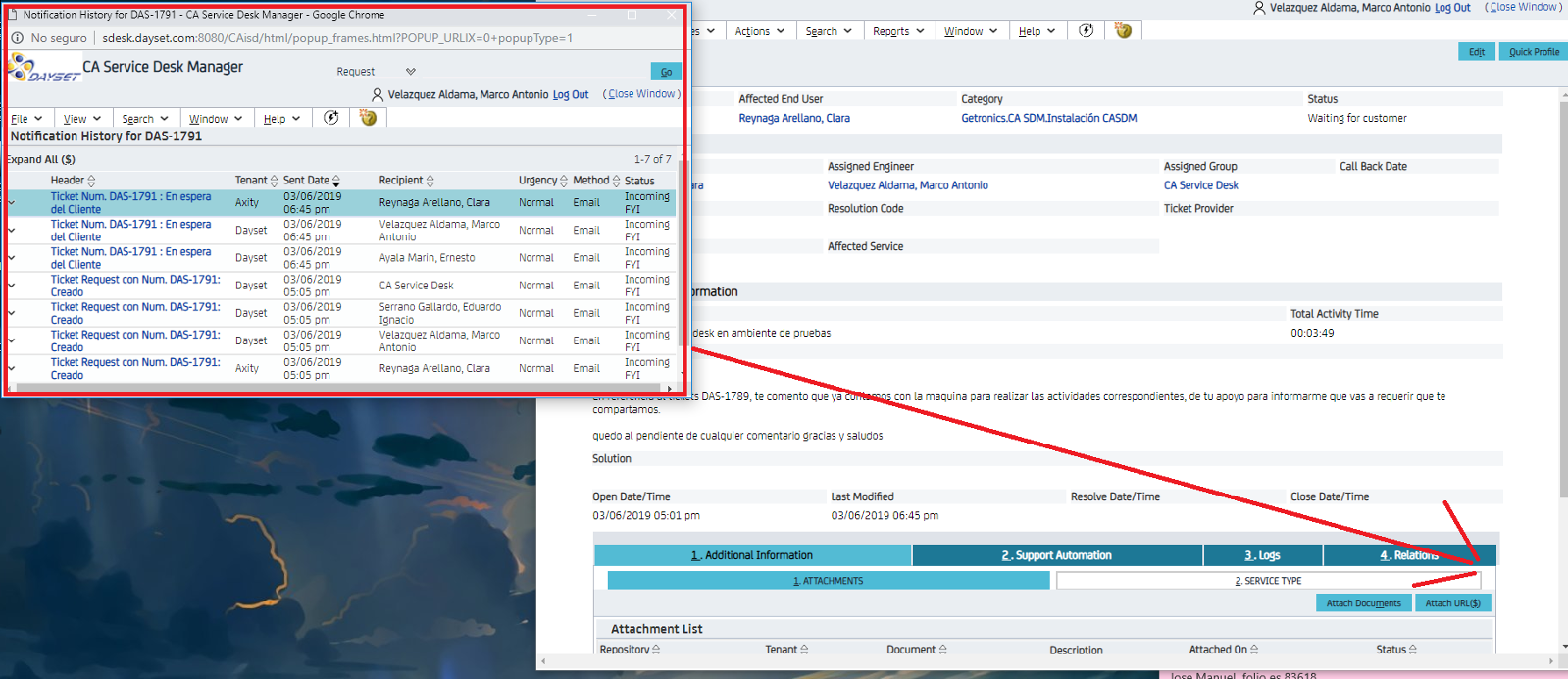Open the Window menu in main window
Image resolution: width=1568 pixels, height=679 pixels.
click(971, 31)
